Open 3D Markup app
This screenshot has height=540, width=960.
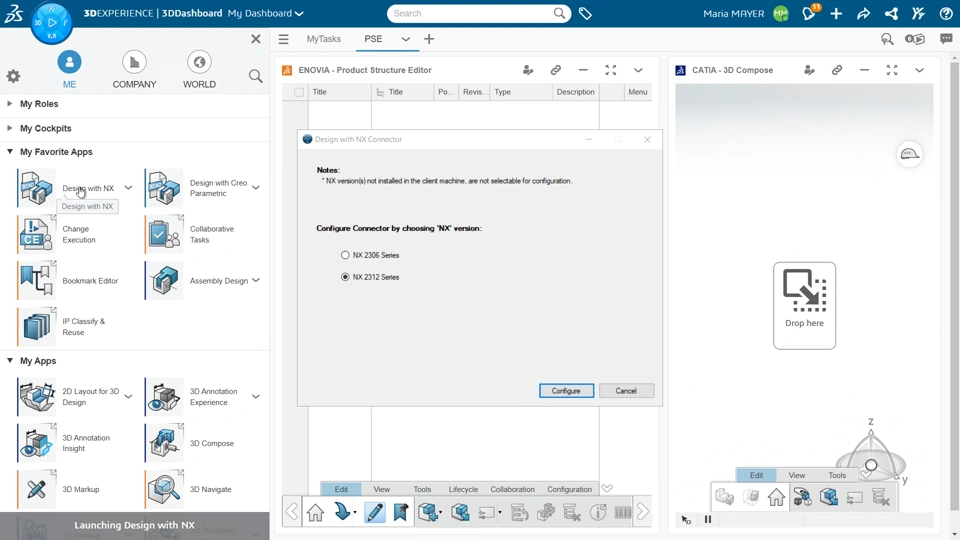(x=37, y=489)
